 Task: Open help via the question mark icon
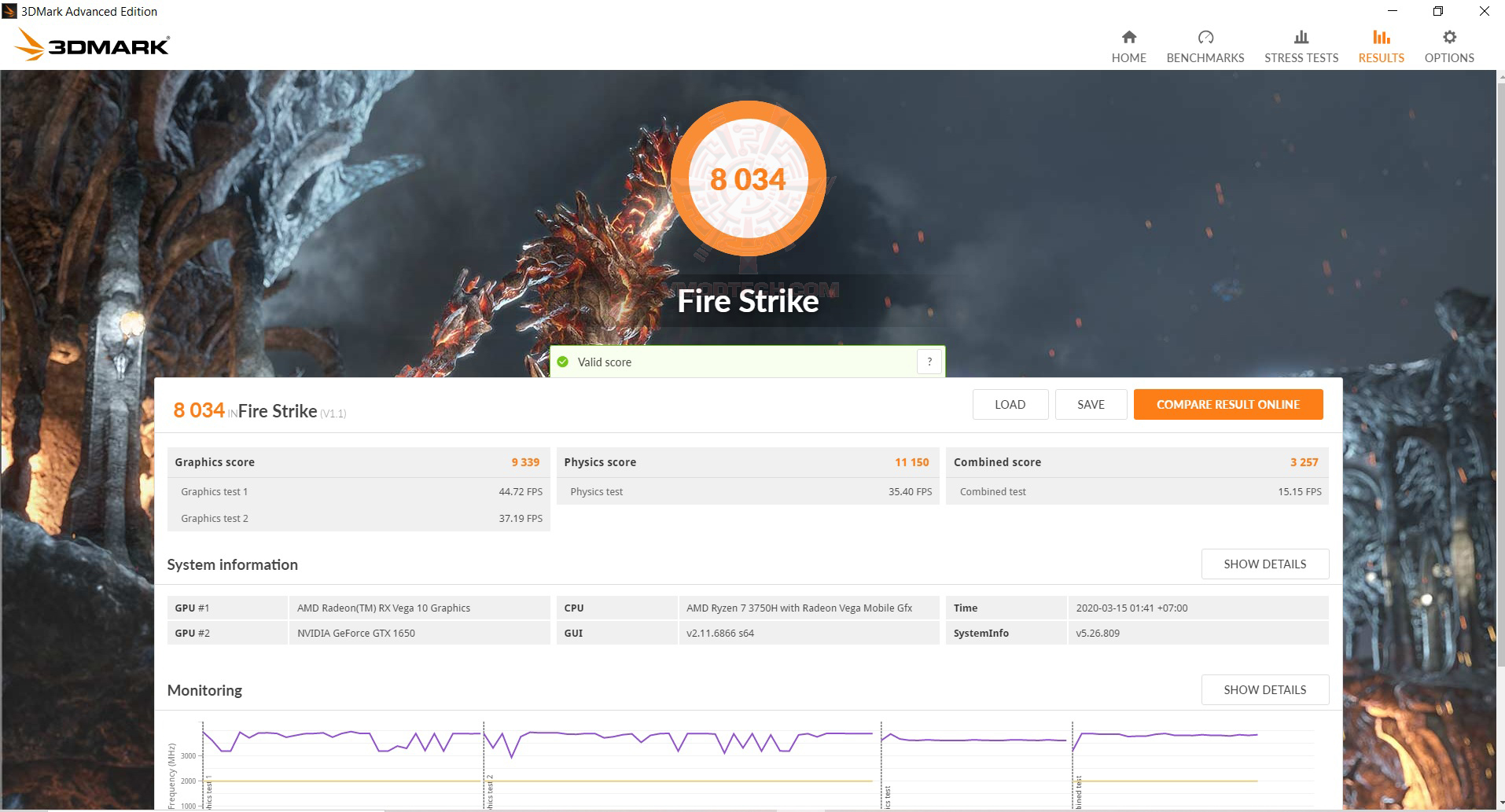[929, 361]
